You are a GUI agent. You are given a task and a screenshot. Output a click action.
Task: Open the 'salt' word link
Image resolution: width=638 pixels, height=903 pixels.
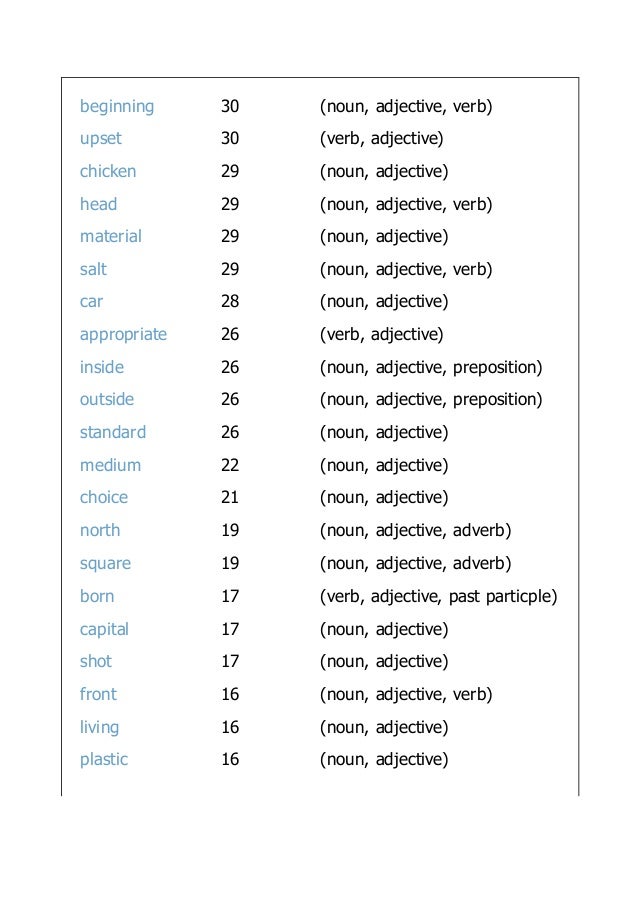[x=93, y=269]
